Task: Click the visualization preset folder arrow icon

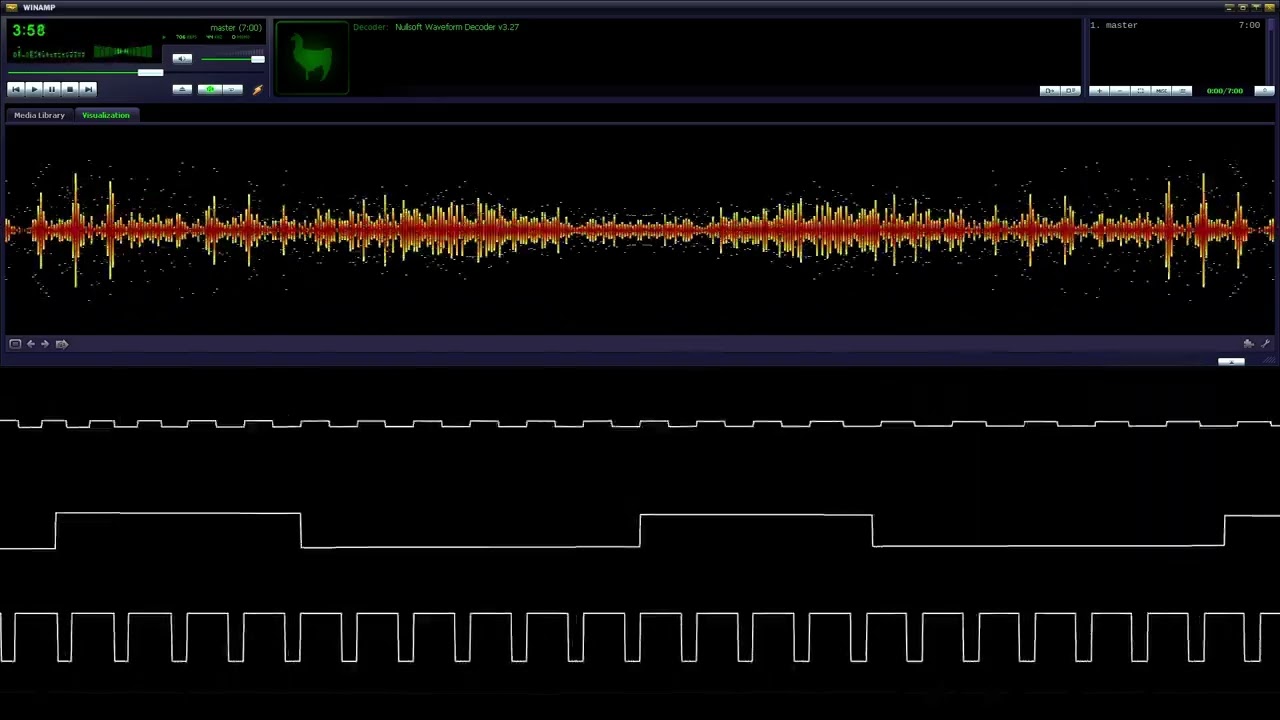Action: pos(61,344)
